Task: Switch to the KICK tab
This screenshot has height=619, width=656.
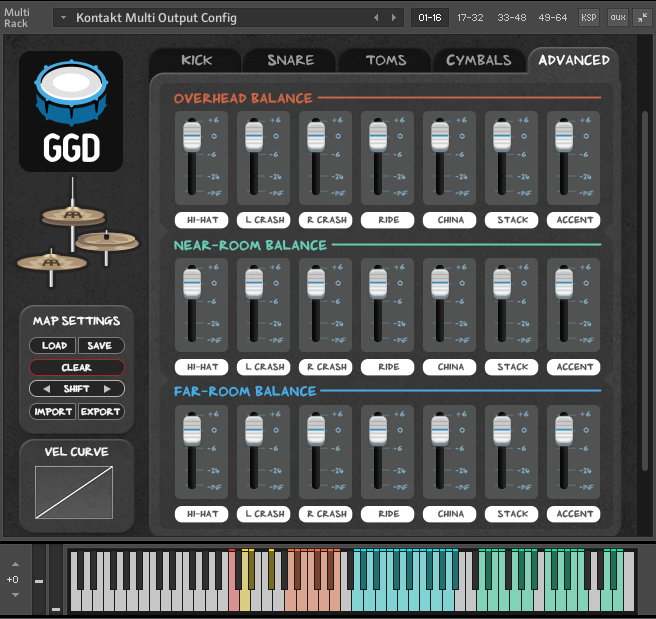Action: (x=196, y=60)
